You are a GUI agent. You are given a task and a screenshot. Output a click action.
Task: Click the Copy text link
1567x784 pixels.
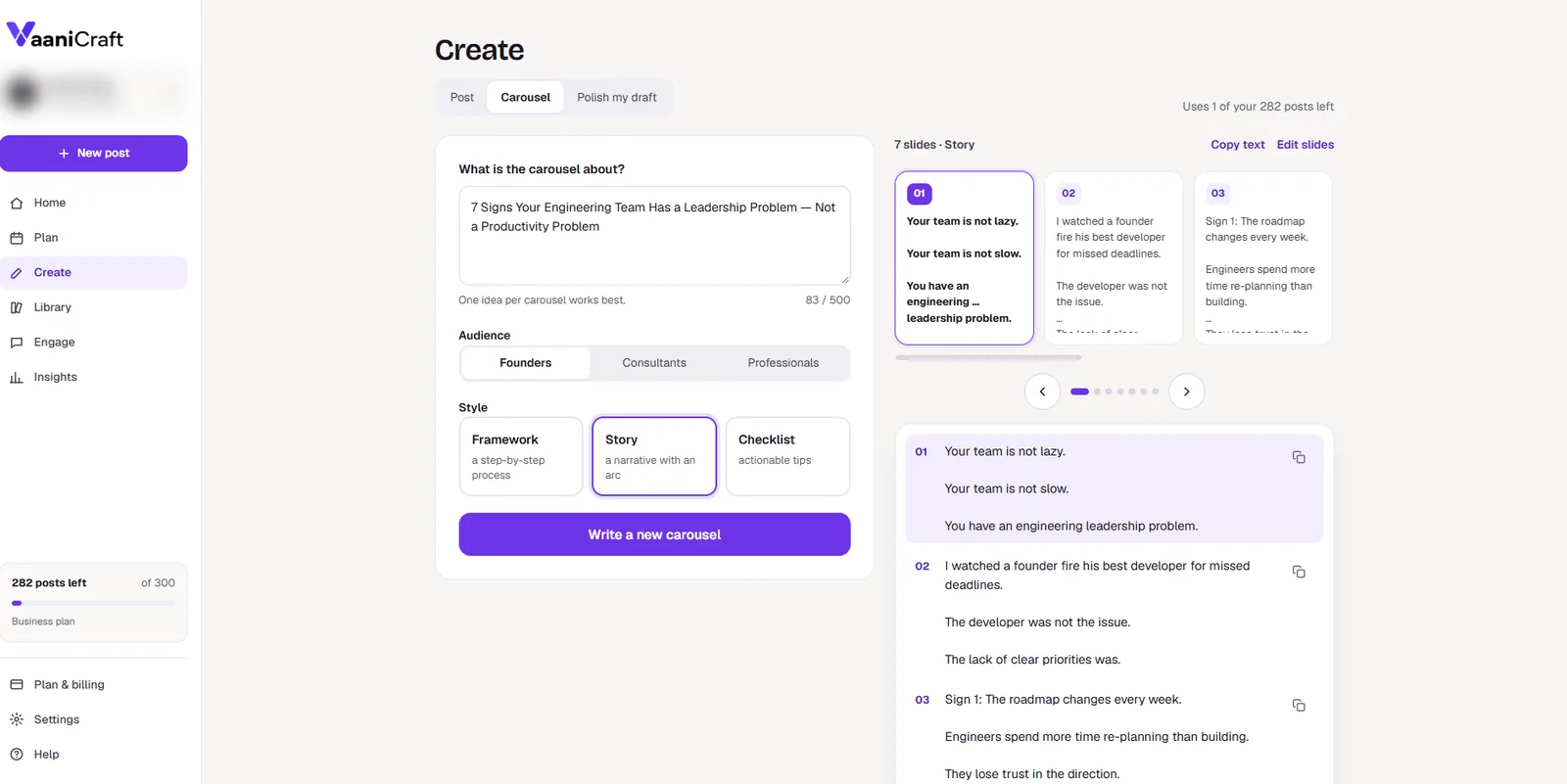(x=1238, y=145)
